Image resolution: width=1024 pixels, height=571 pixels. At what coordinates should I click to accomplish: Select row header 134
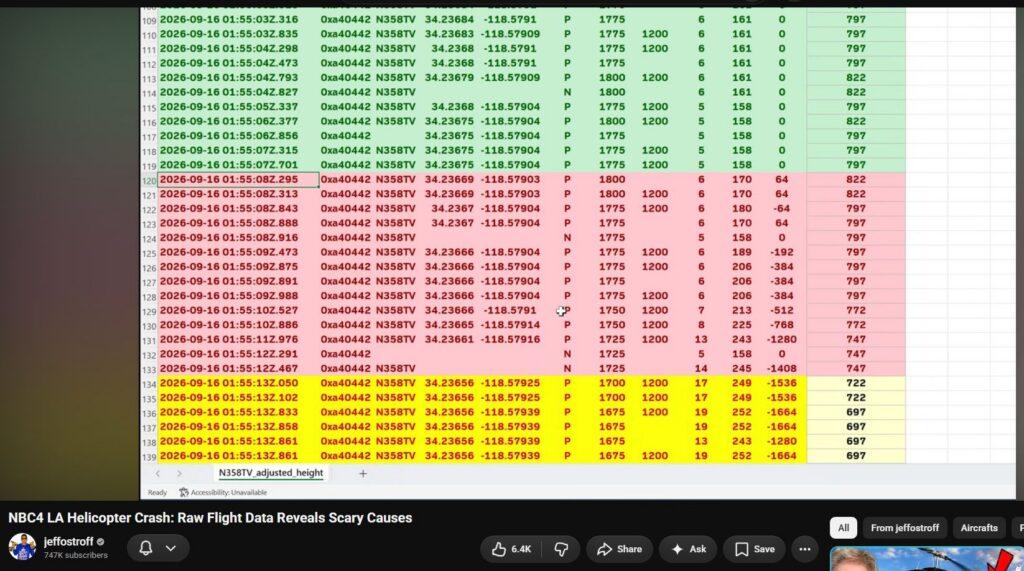(149, 384)
